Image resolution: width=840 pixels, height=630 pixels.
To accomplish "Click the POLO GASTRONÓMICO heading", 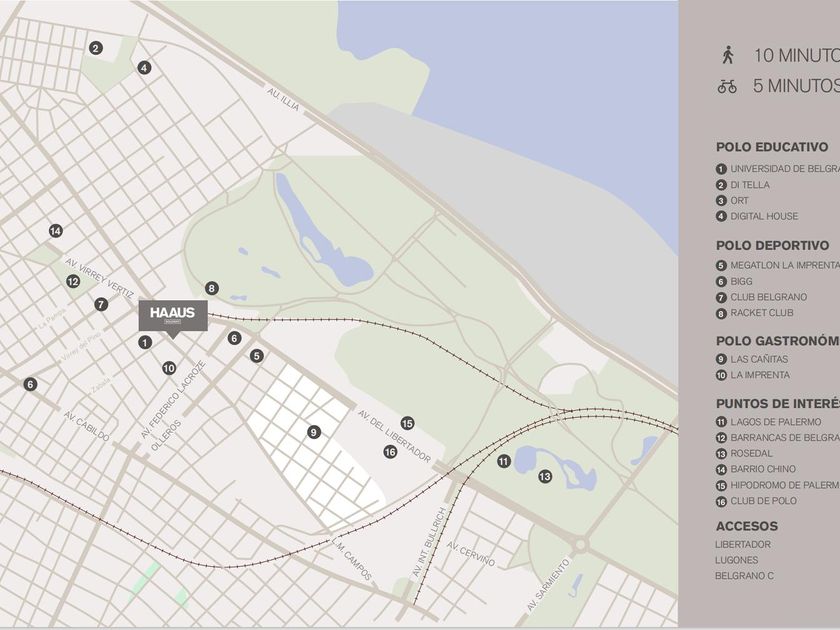I will click(778, 341).
